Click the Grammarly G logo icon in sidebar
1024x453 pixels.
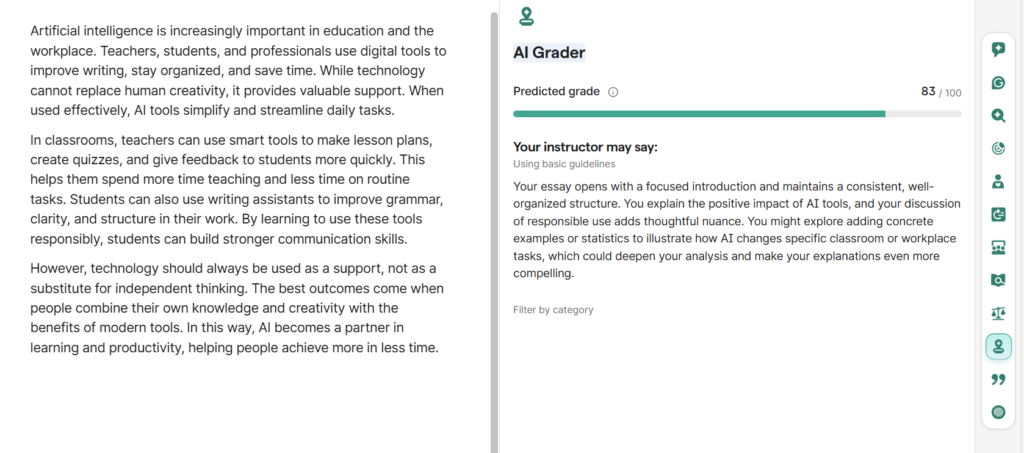click(x=997, y=82)
